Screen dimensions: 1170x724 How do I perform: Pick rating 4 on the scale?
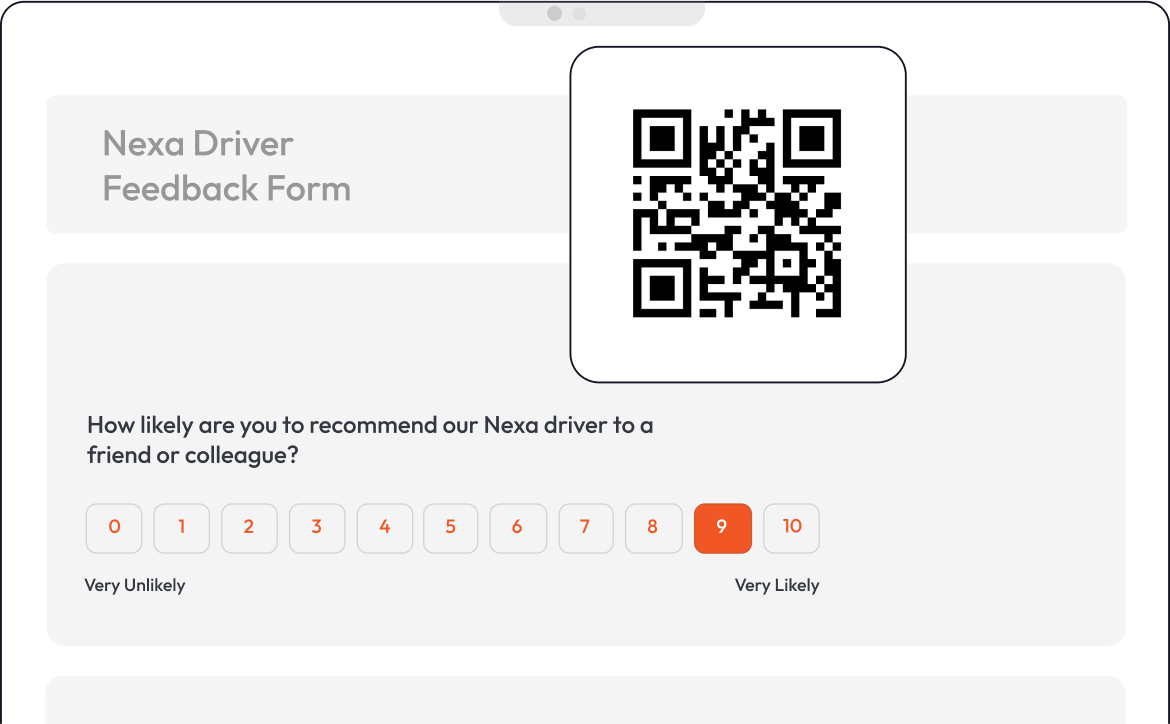[x=385, y=528]
